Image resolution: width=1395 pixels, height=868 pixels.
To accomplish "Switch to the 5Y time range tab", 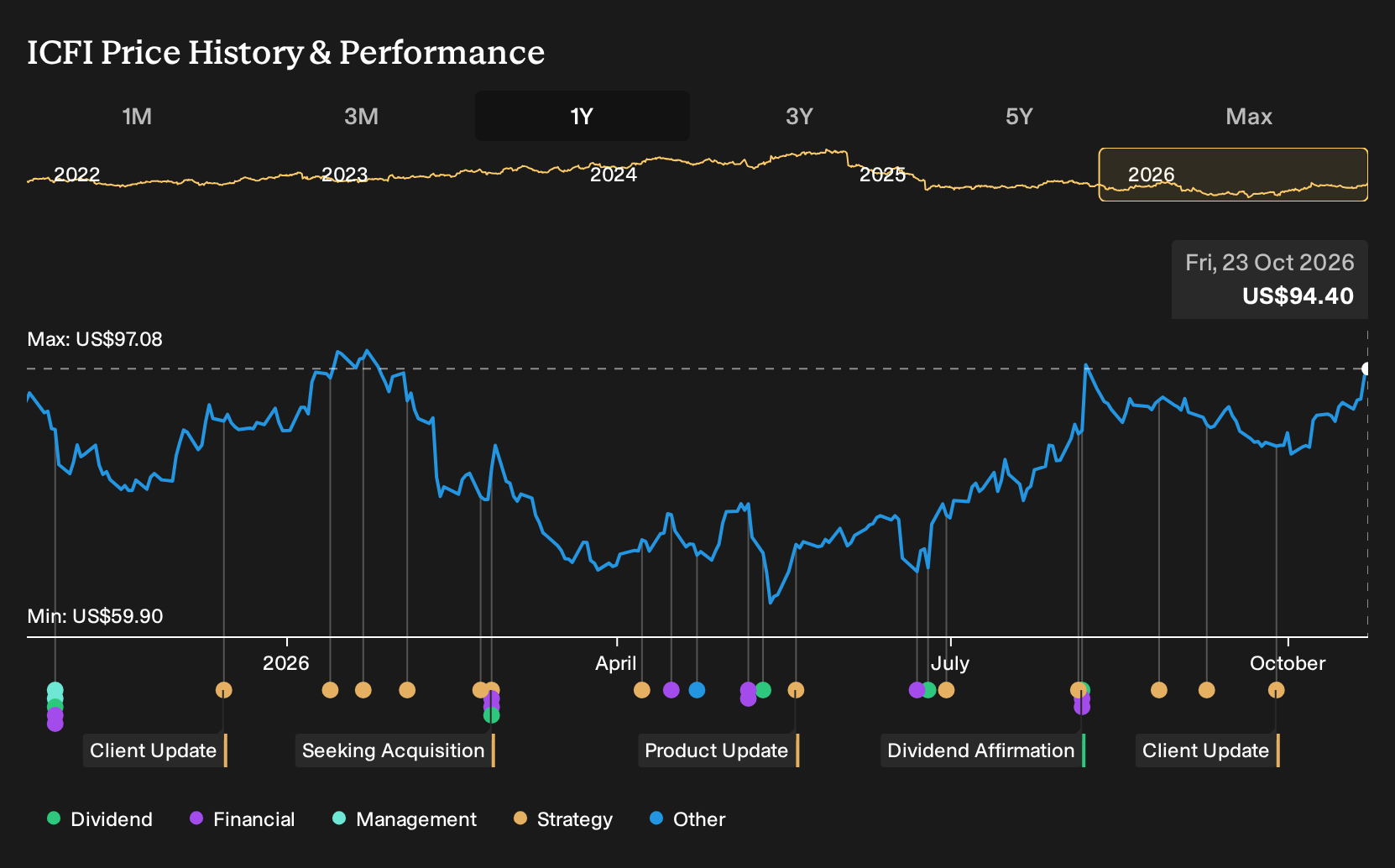I will pos(1019,116).
